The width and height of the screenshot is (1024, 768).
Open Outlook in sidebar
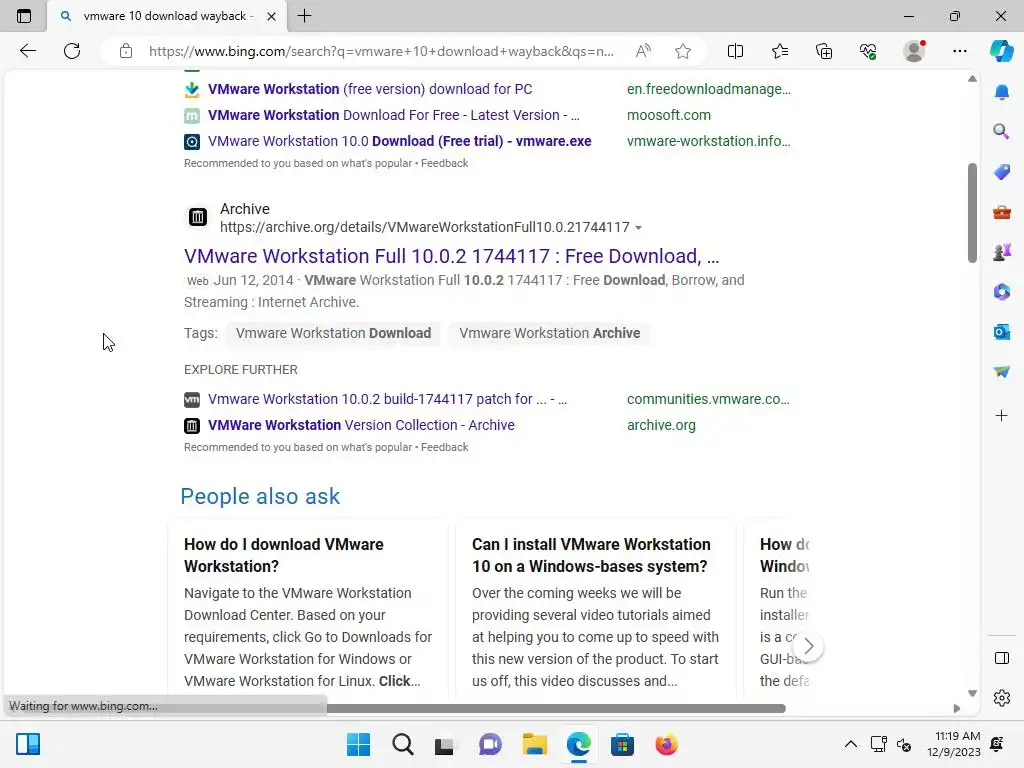1002,332
